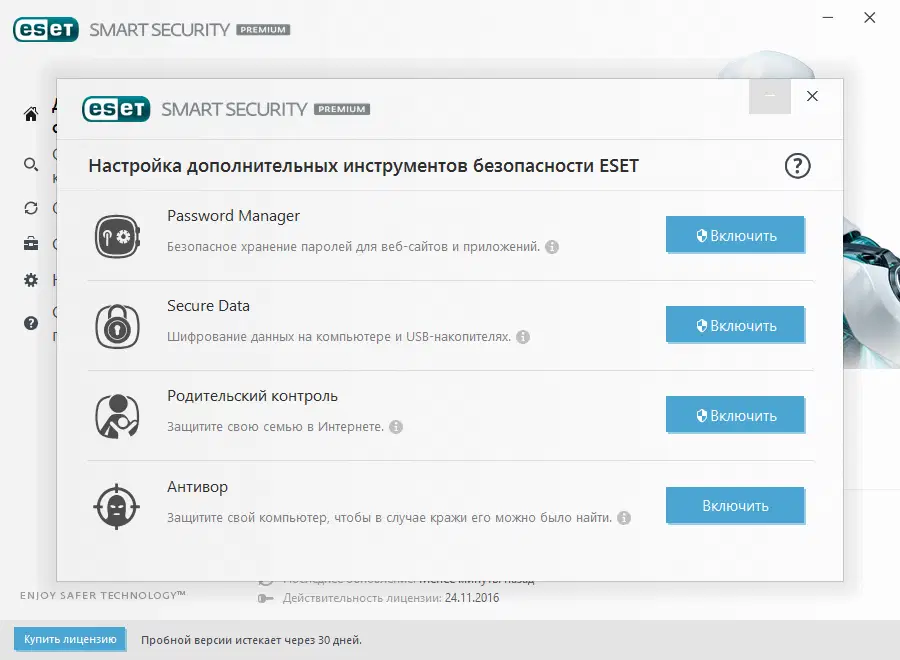
Task: Click the license key icon near license validity
Action: coord(265,597)
